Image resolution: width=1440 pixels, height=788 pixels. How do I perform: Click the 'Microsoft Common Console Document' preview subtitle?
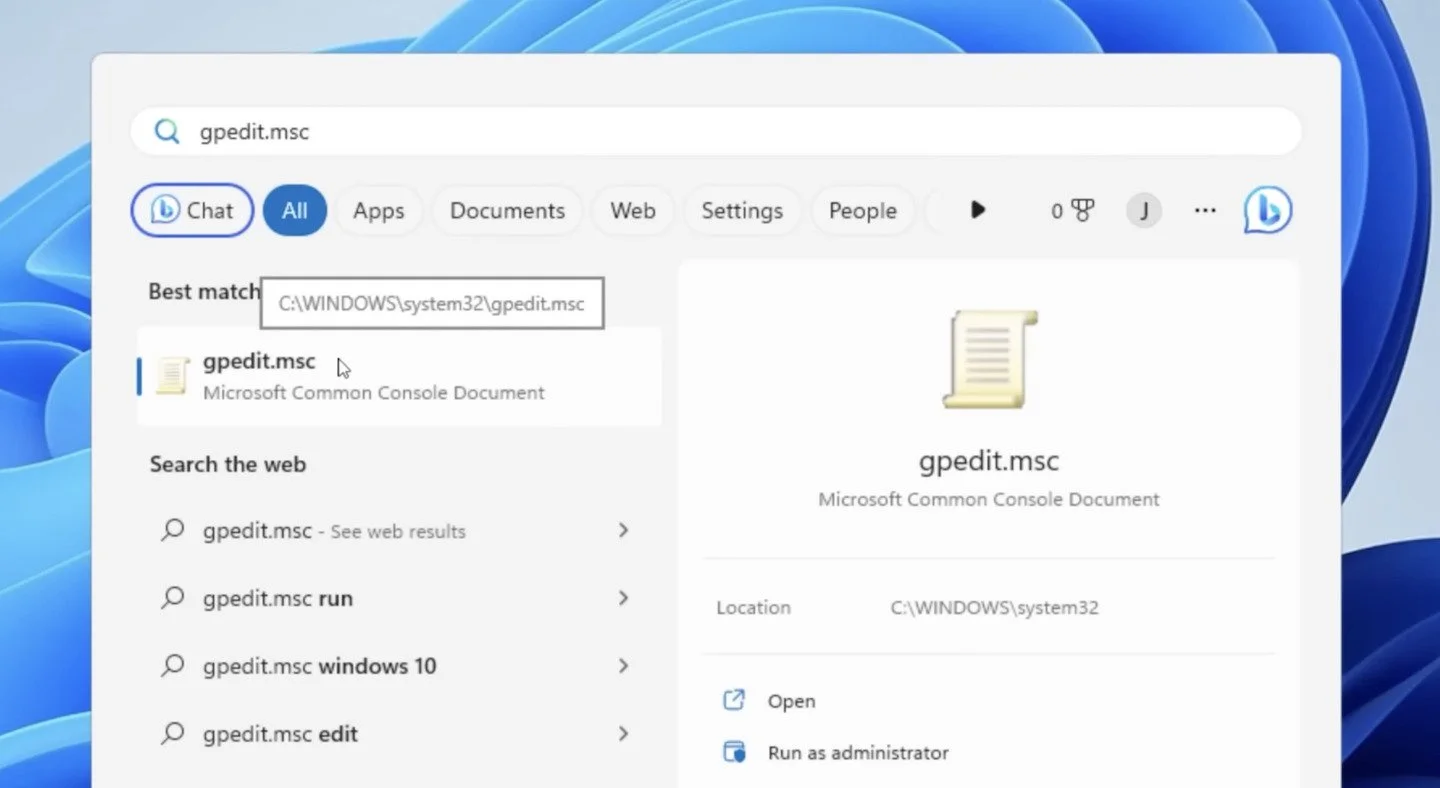989,499
